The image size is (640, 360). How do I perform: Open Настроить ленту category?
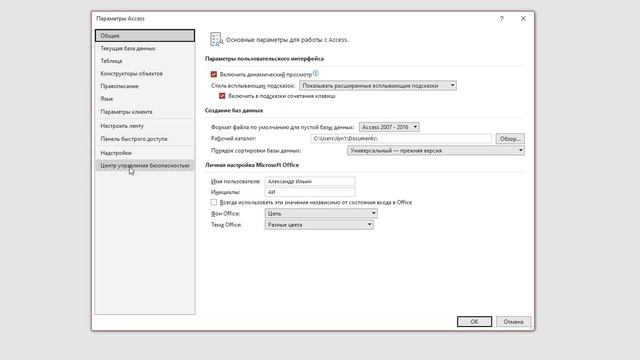(x=145, y=126)
